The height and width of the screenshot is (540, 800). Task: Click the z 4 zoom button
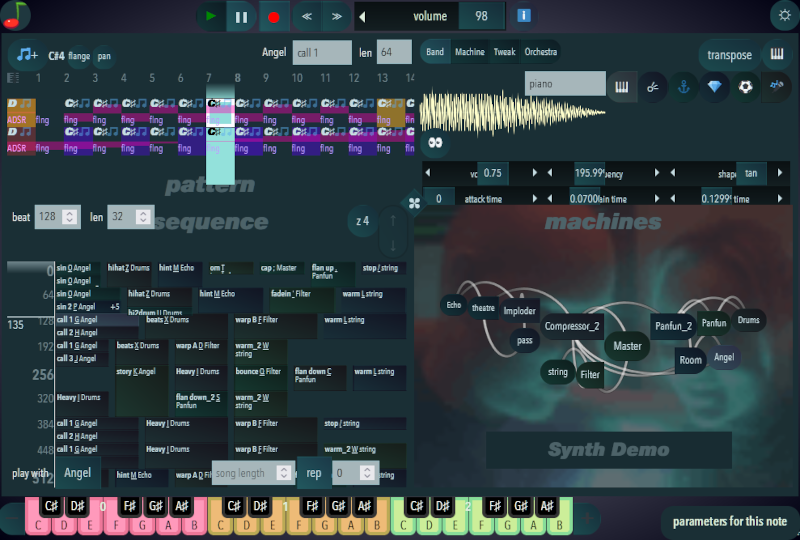tap(362, 221)
